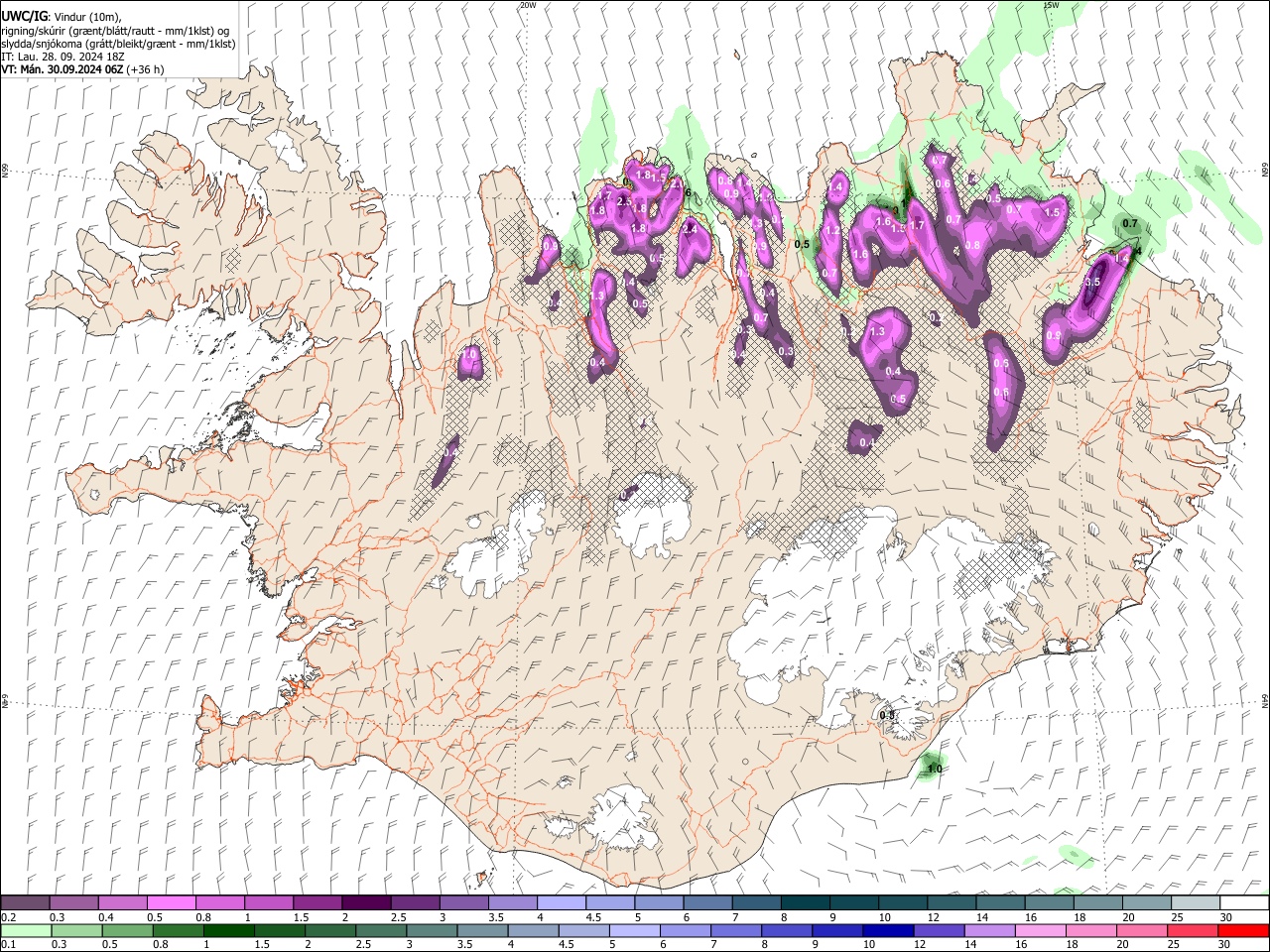Pick the dusky purple 0.2 swatch in the upper legend row
Image resolution: width=1270 pixels, height=952 pixels.
(x=25, y=903)
